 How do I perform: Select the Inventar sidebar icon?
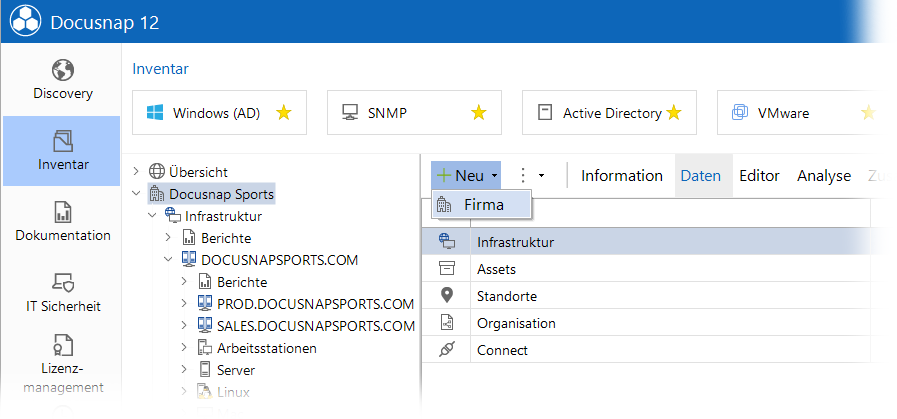(63, 141)
